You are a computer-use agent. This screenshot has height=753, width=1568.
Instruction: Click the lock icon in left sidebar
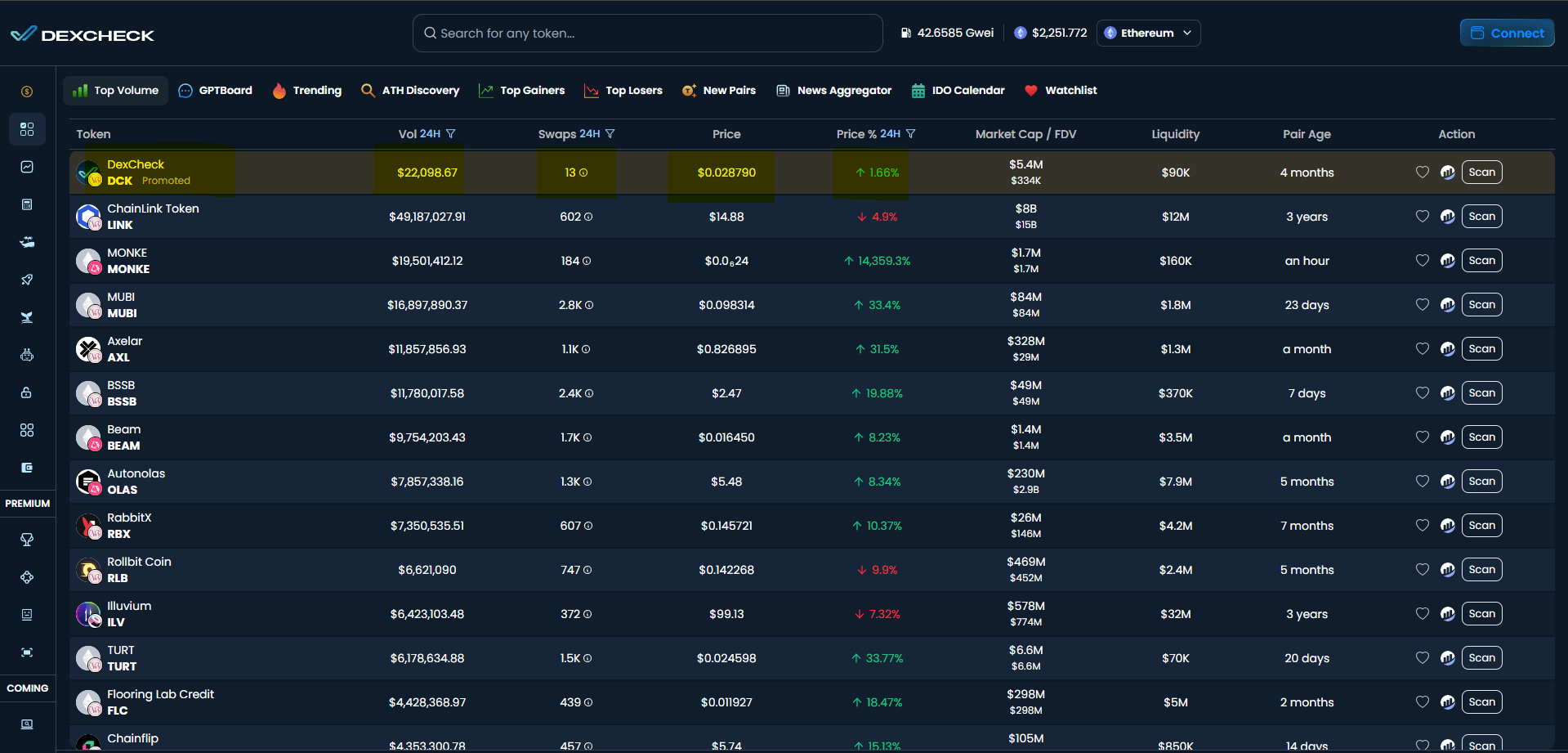(x=27, y=392)
